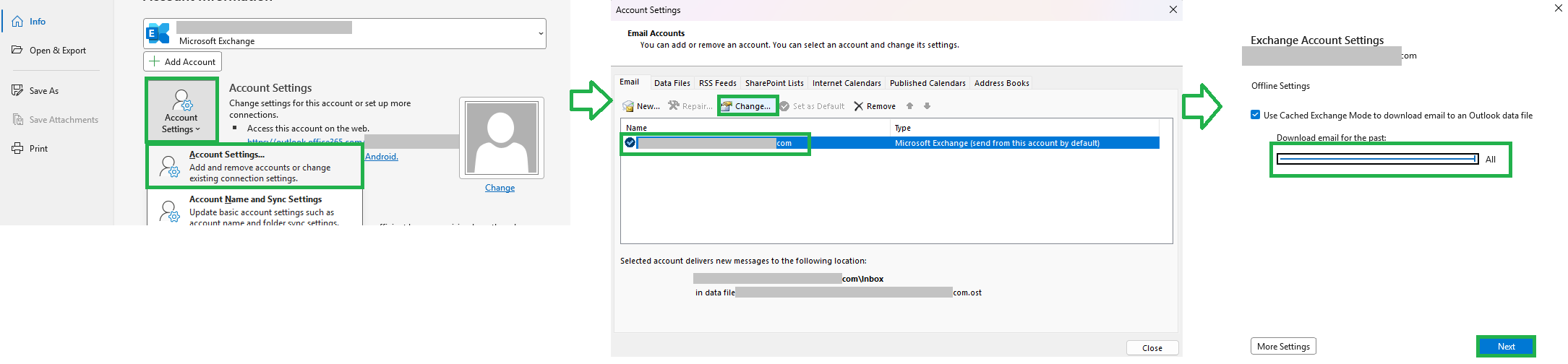Switch to the Internet Calendars tab
The height and width of the screenshot is (364, 1568).
847,83
